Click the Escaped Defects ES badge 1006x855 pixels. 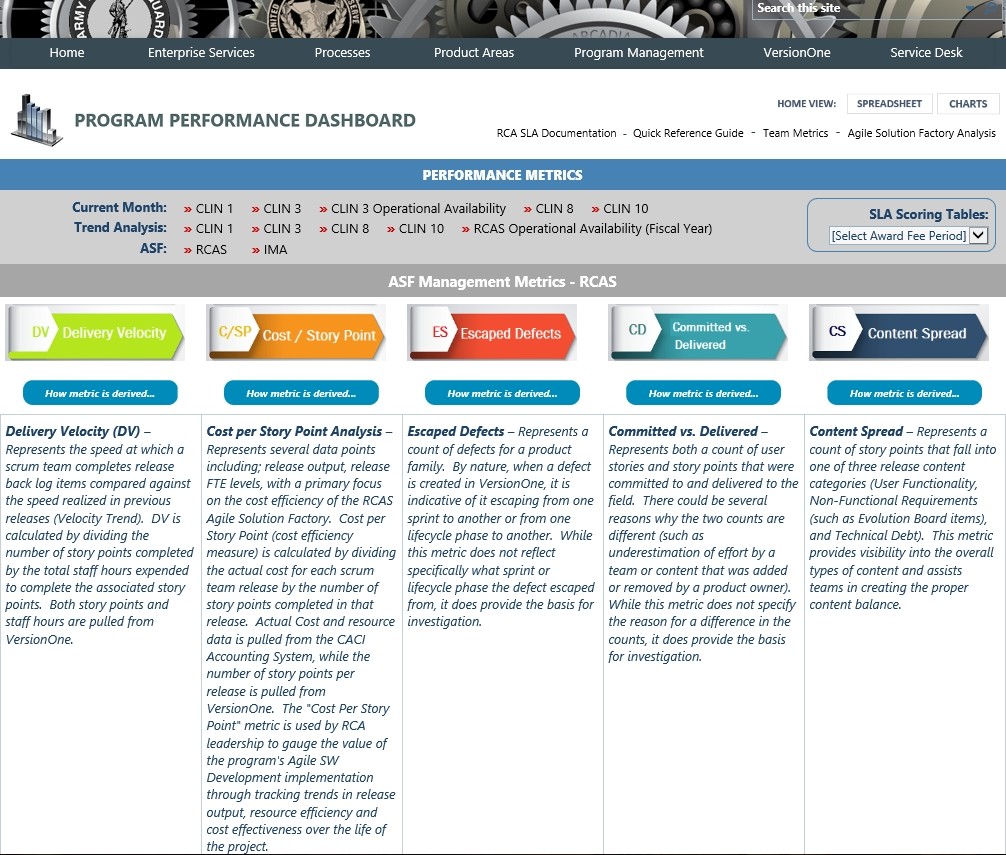(492, 332)
